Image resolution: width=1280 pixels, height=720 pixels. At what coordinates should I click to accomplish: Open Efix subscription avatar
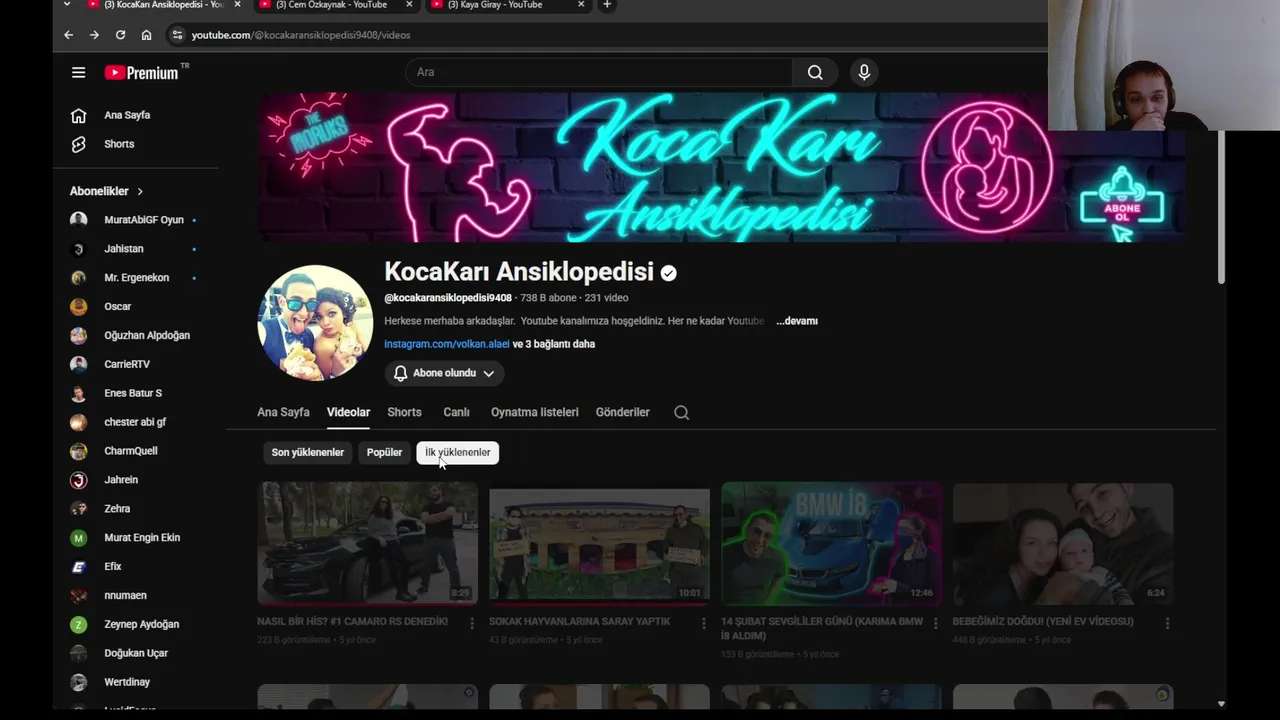[x=78, y=566]
